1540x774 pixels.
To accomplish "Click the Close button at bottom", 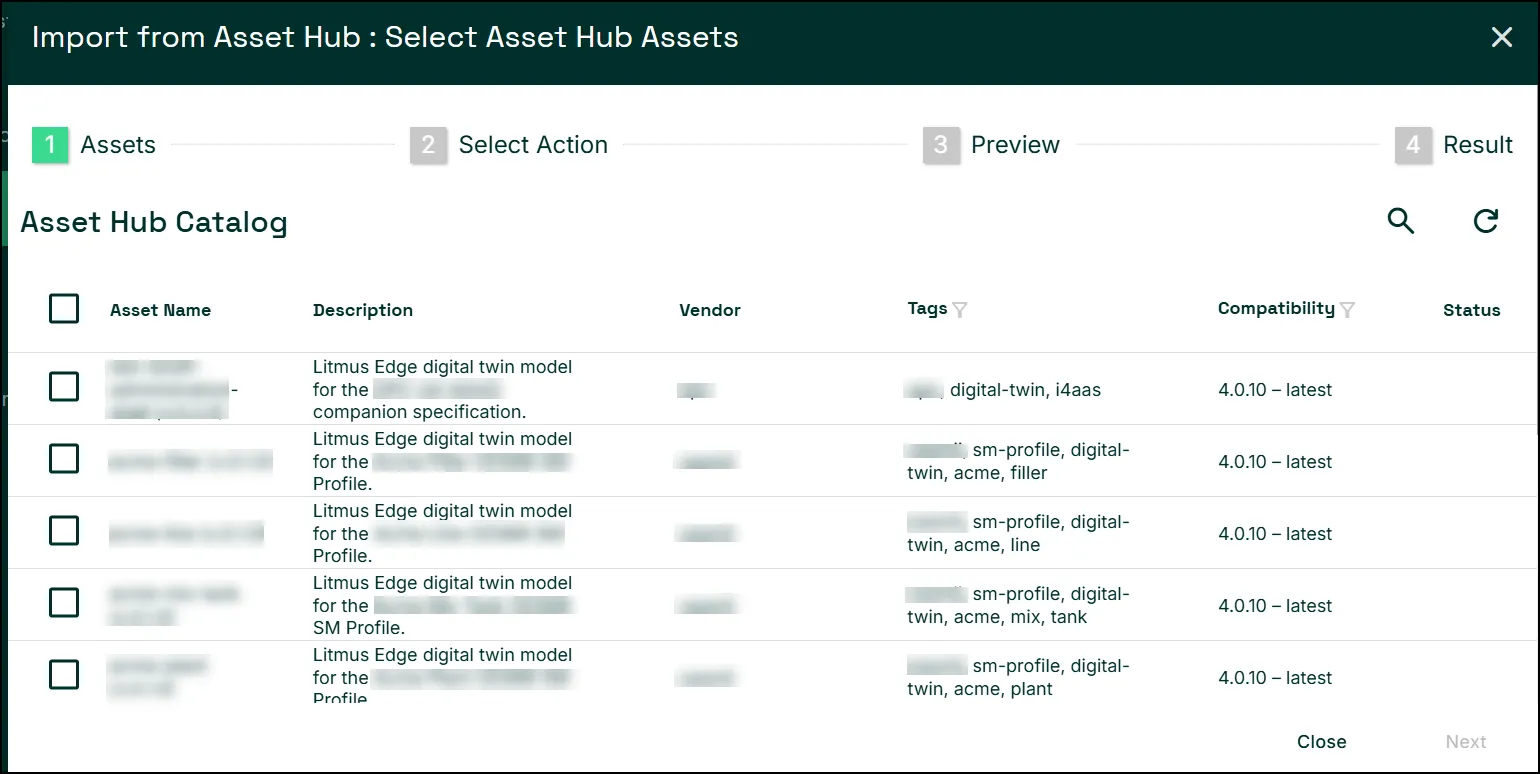I will click(x=1321, y=742).
